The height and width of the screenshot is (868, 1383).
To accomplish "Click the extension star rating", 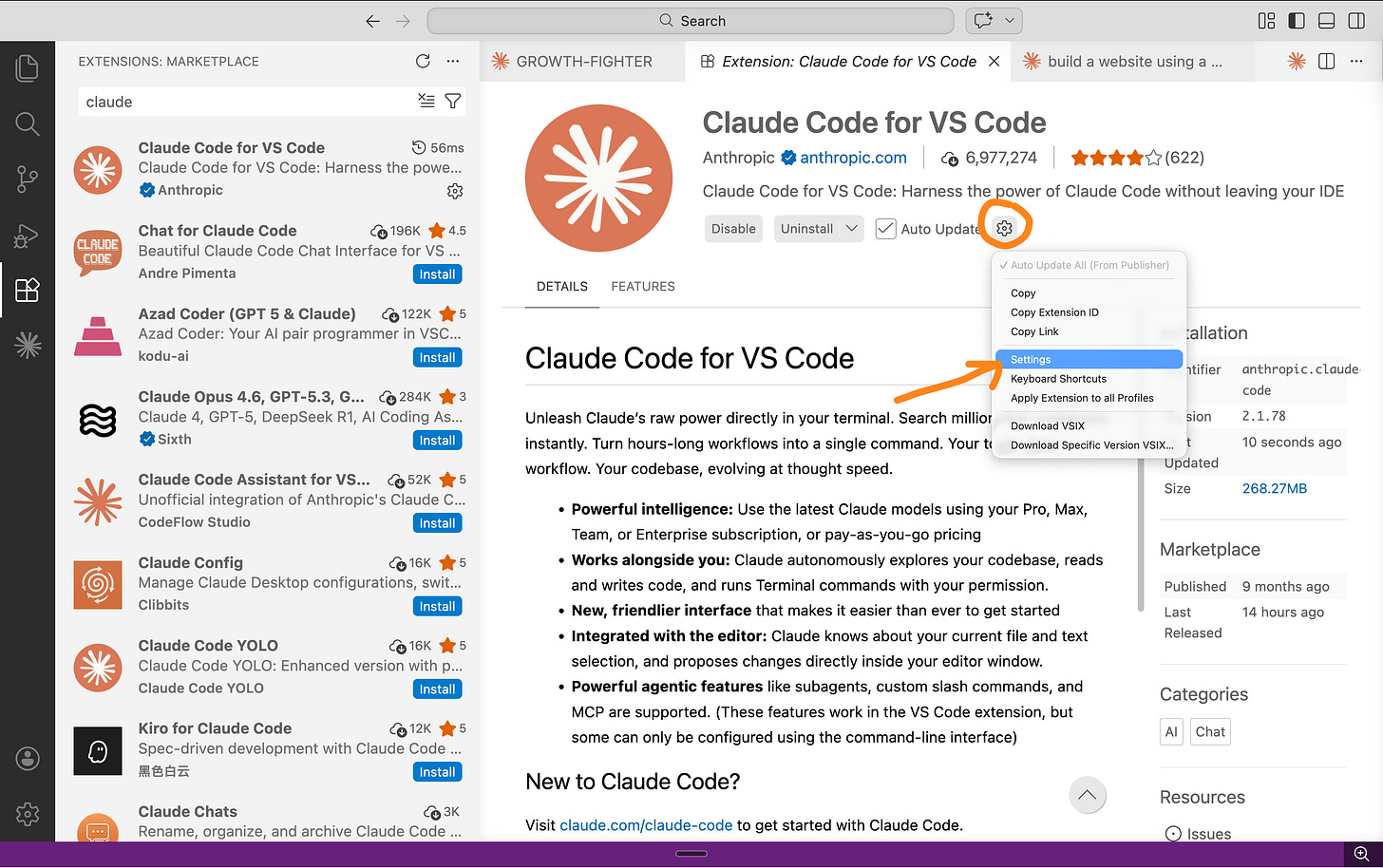I will pos(1116,158).
